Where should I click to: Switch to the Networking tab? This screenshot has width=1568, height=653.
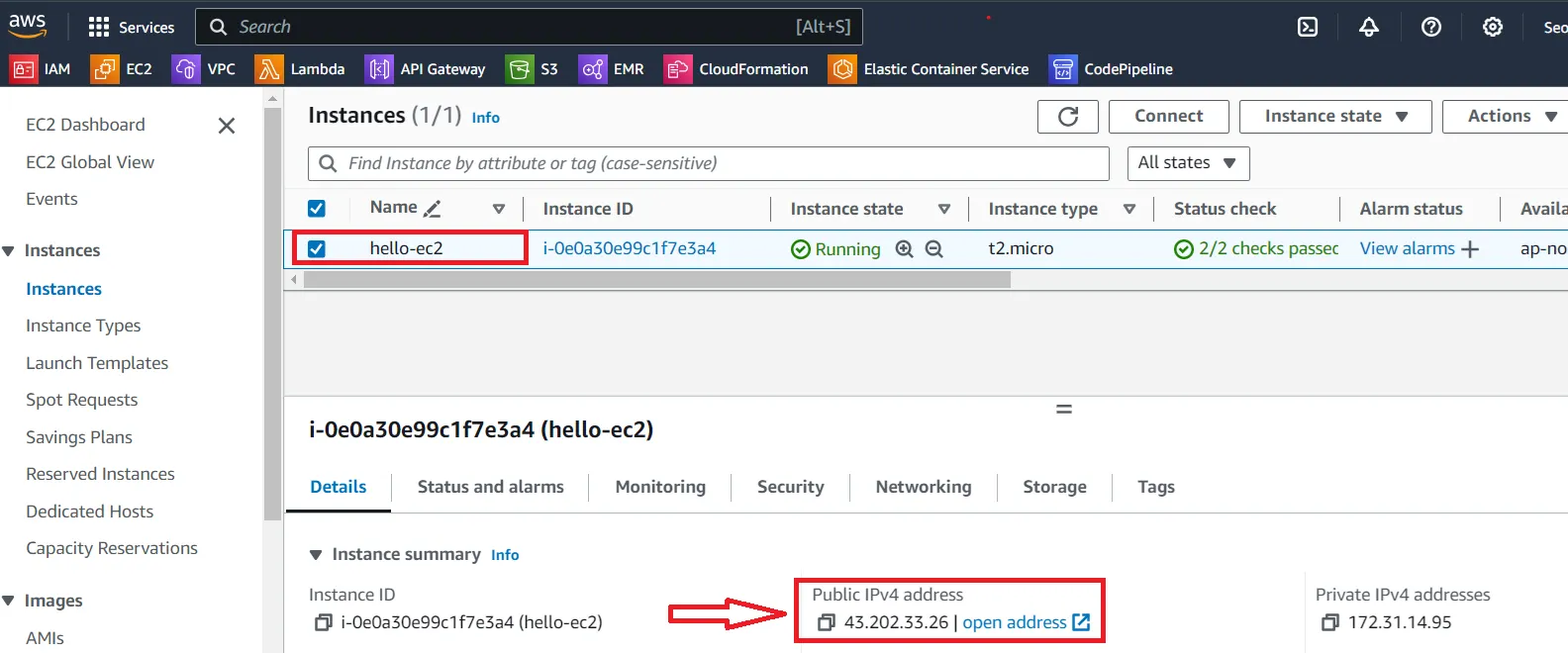tap(924, 487)
